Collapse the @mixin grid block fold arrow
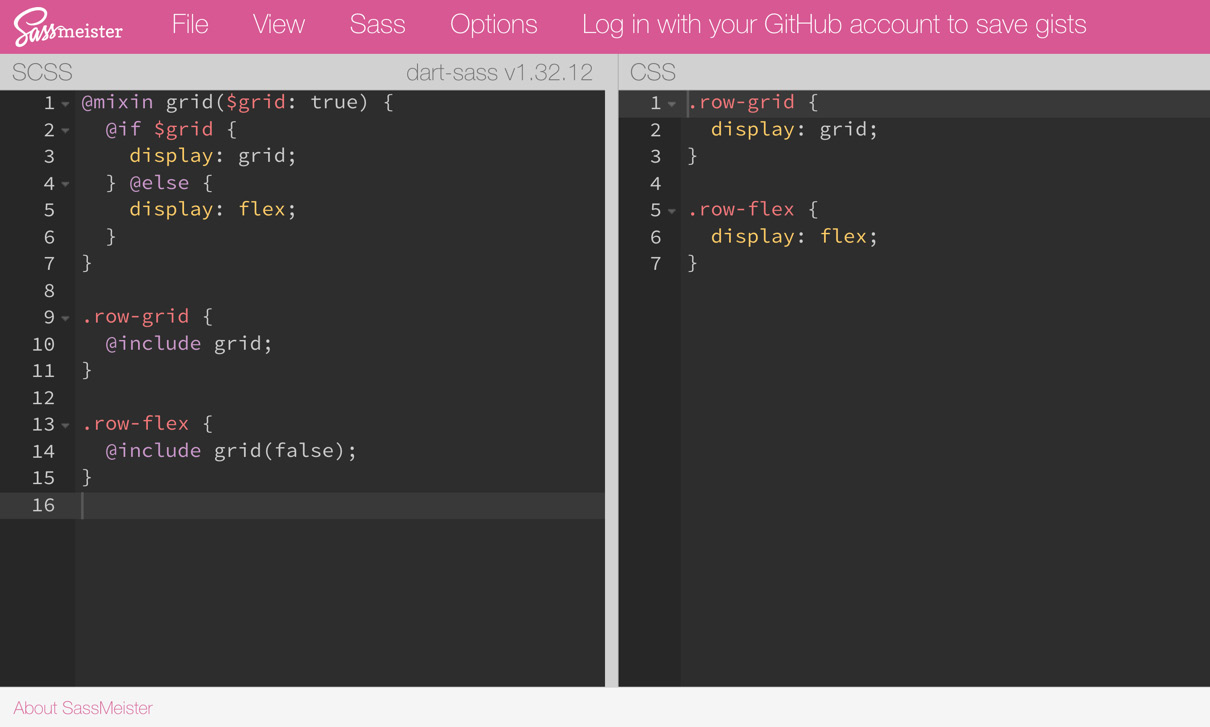 click(x=66, y=104)
